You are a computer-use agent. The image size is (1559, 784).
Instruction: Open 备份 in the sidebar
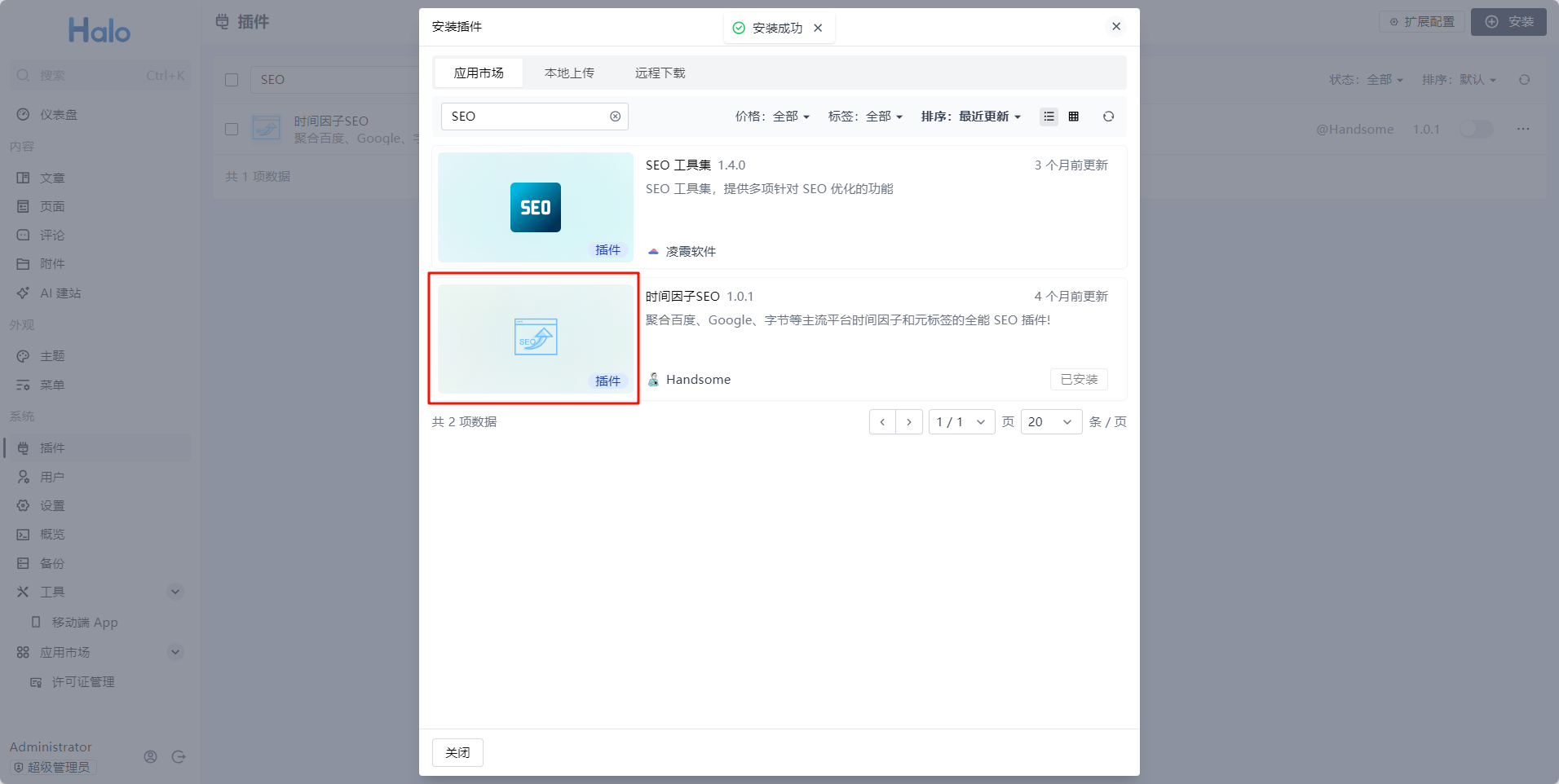(99, 563)
